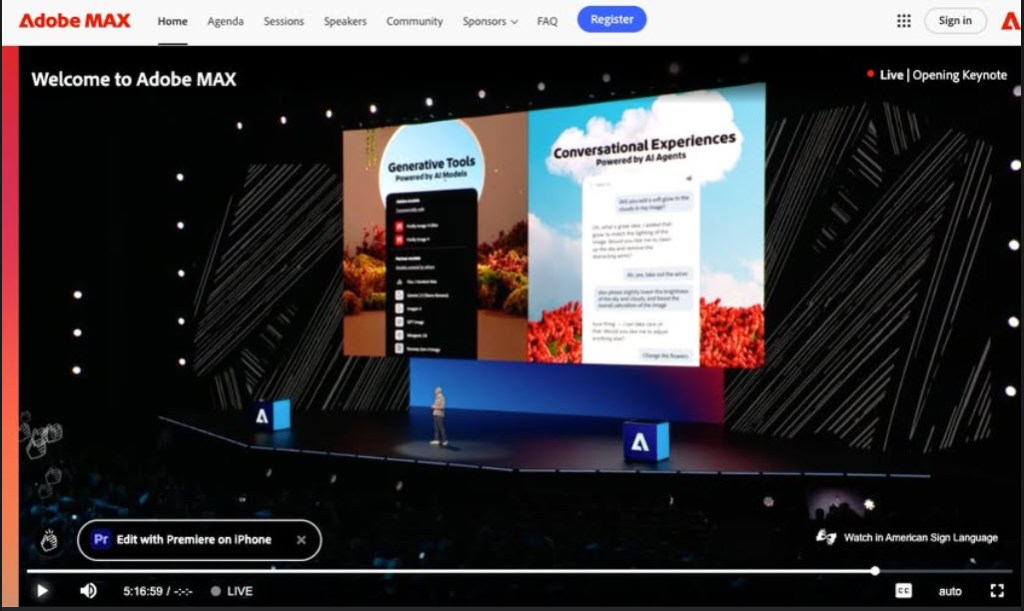The width and height of the screenshot is (1024, 611).
Task: Click the video progress bar handle
Action: coord(875,571)
